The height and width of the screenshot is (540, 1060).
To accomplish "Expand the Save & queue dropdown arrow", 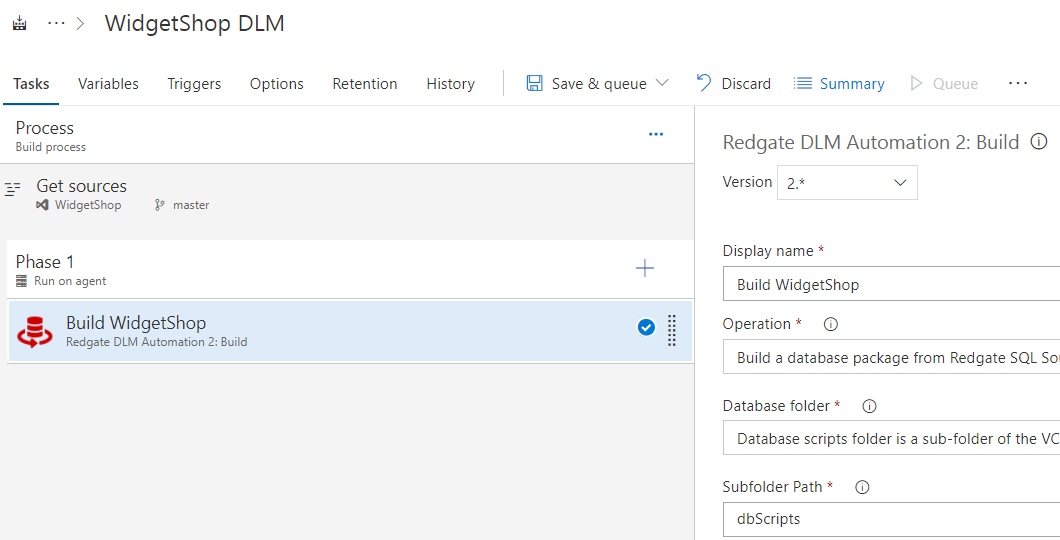I will pos(662,83).
